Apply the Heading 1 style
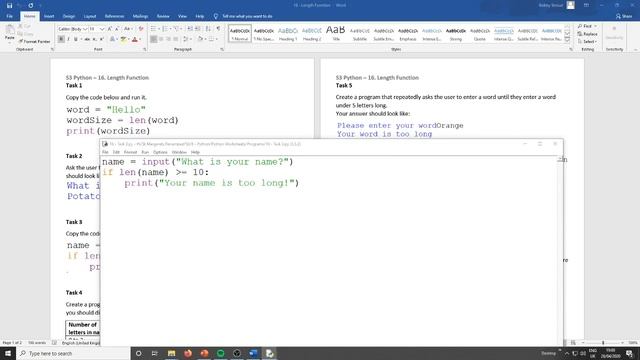 point(288,33)
